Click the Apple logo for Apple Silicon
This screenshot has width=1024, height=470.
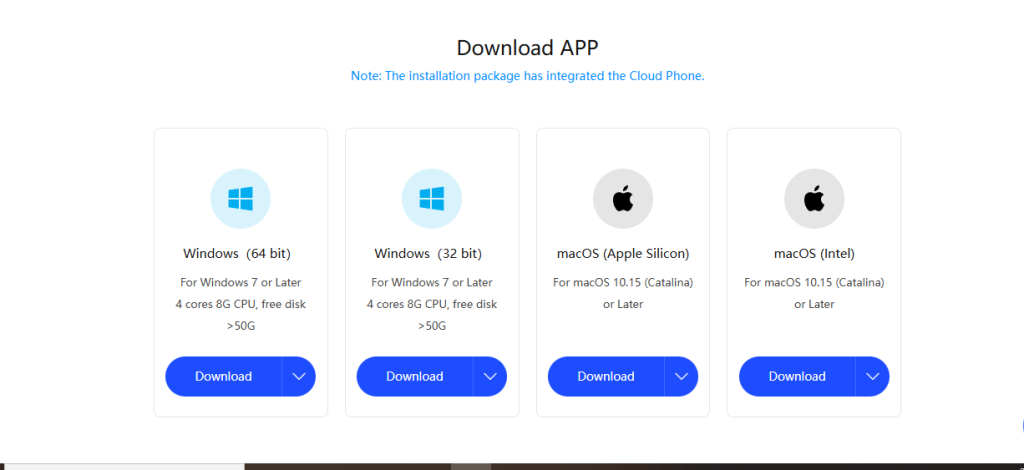pos(623,198)
